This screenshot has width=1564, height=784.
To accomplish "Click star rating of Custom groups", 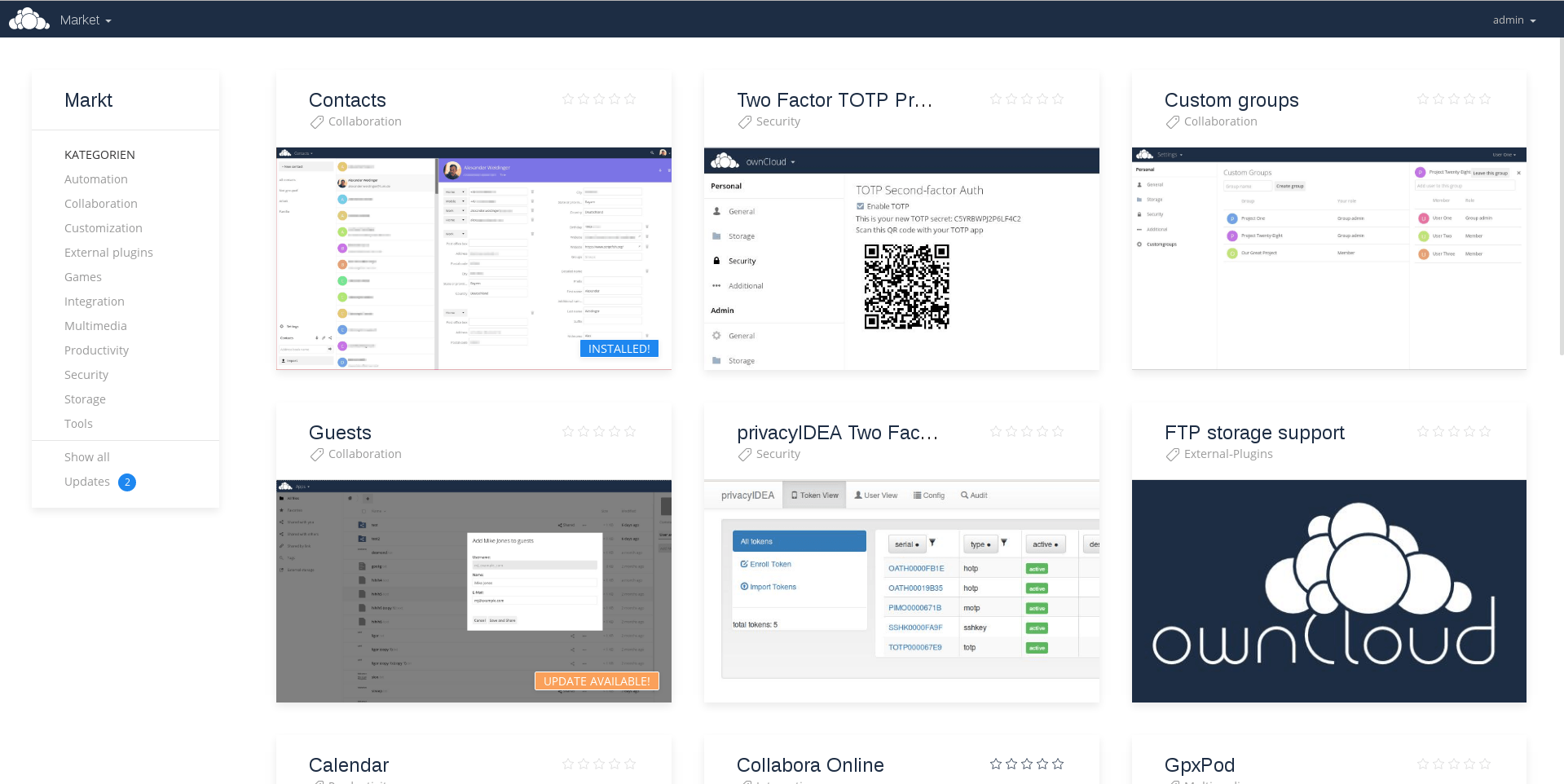I will 1454,99.
